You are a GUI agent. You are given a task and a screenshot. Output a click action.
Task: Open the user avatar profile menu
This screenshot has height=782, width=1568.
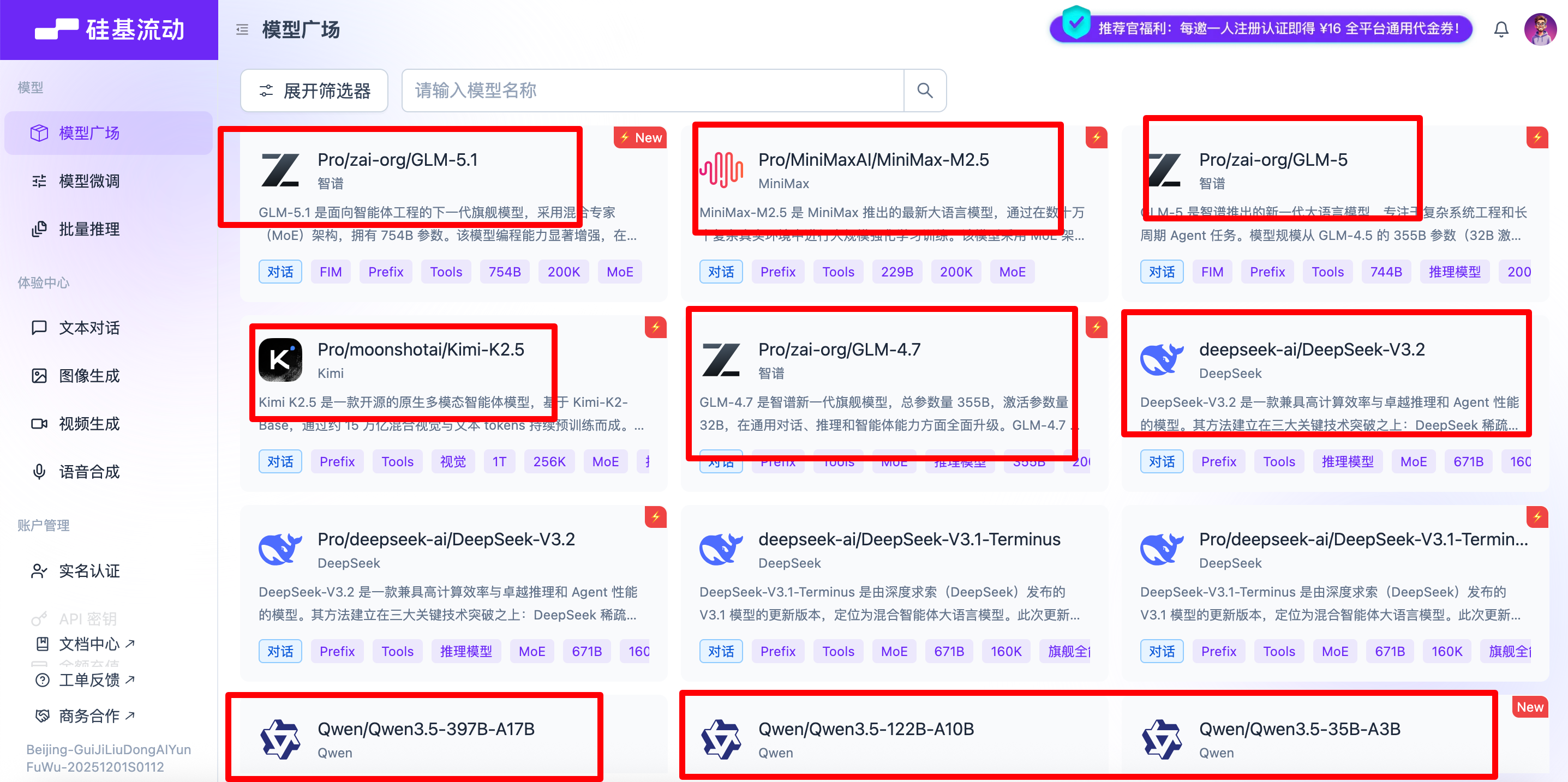click(1540, 29)
